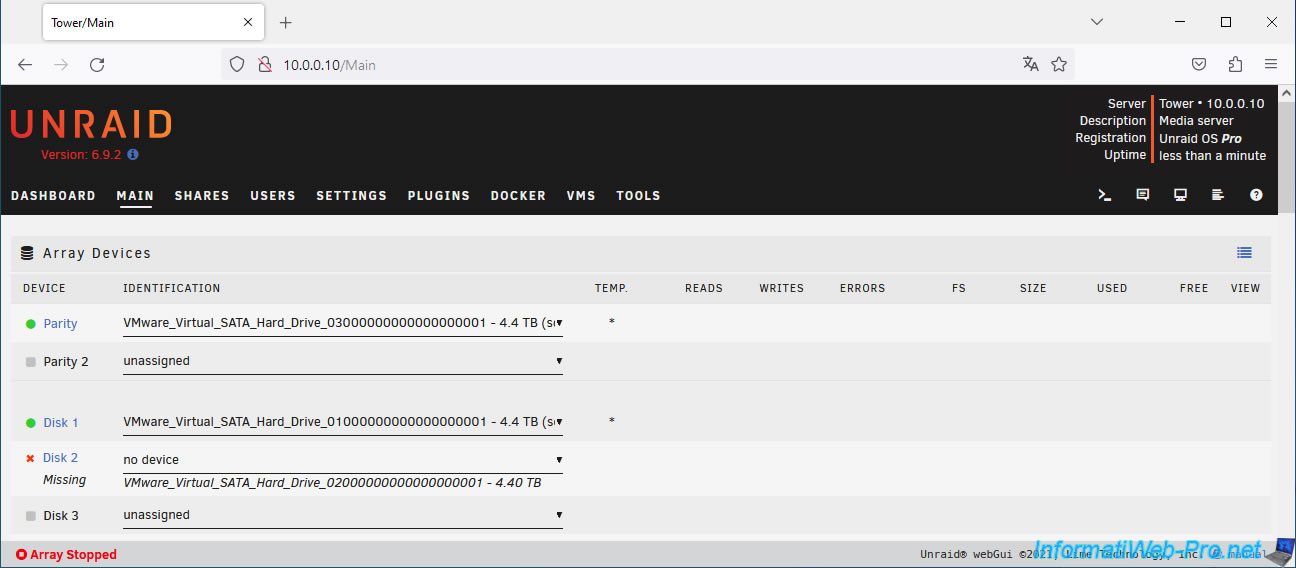Click the Disk 1 link
The width and height of the screenshot is (1296, 568).
click(x=60, y=423)
